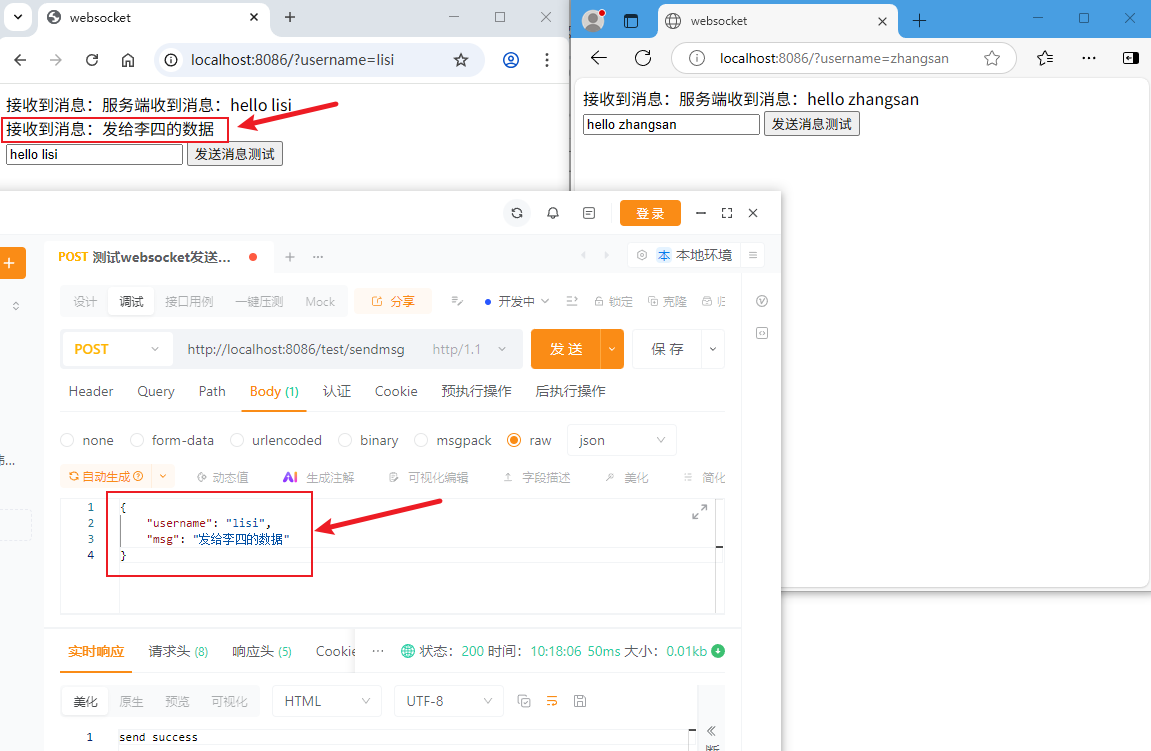Image resolution: width=1151 pixels, height=751 pixels.
Task: Switch to Query tab
Action: coord(156,391)
